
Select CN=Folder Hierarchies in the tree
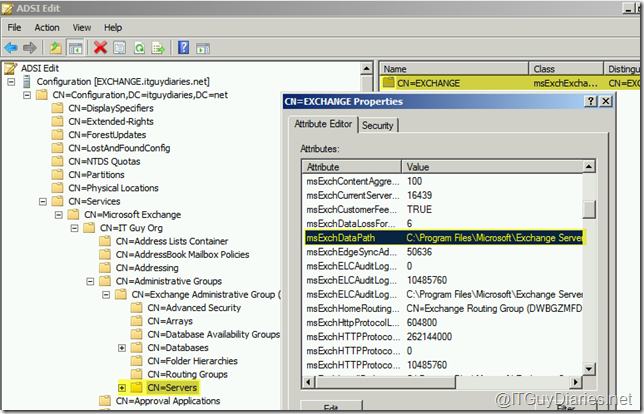tap(192, 361)
